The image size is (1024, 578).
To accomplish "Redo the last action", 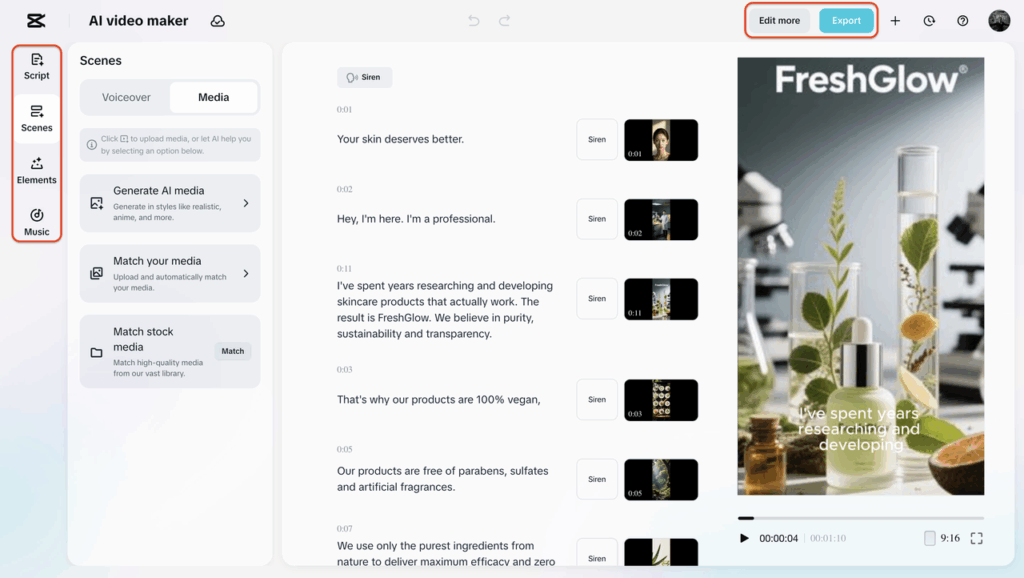I will pyautogui.click(x=504, y=21).
